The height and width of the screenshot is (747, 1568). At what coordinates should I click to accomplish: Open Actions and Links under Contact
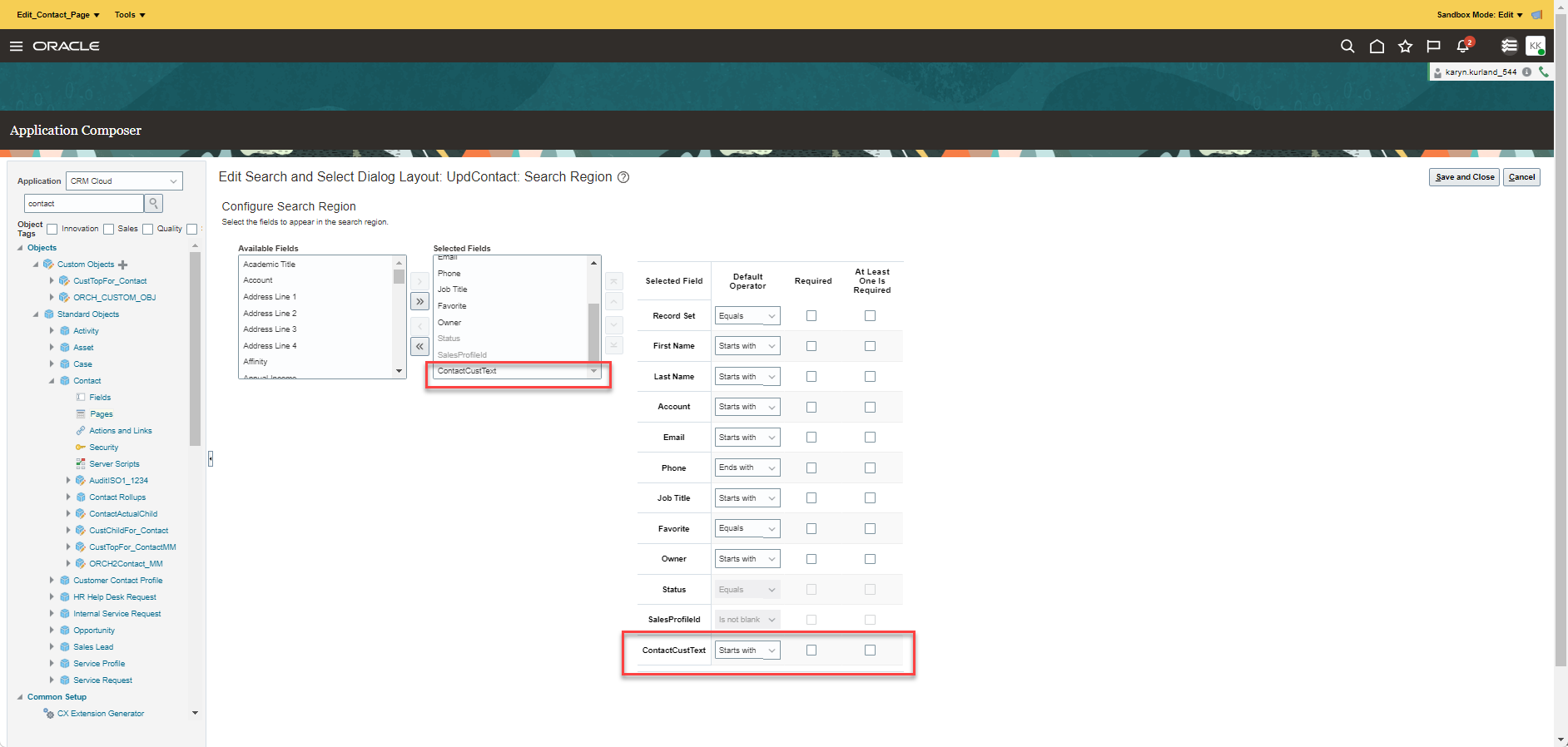tap(121, 431)
